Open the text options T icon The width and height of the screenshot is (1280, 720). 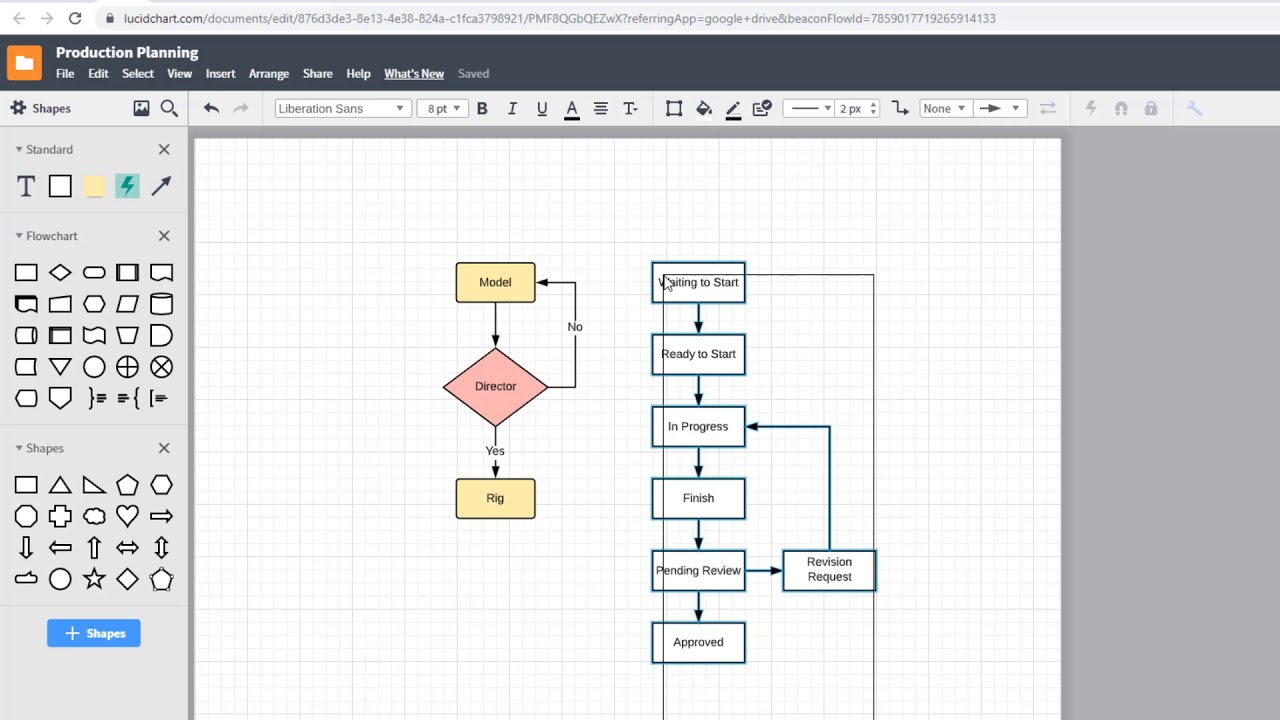point(630,108)
